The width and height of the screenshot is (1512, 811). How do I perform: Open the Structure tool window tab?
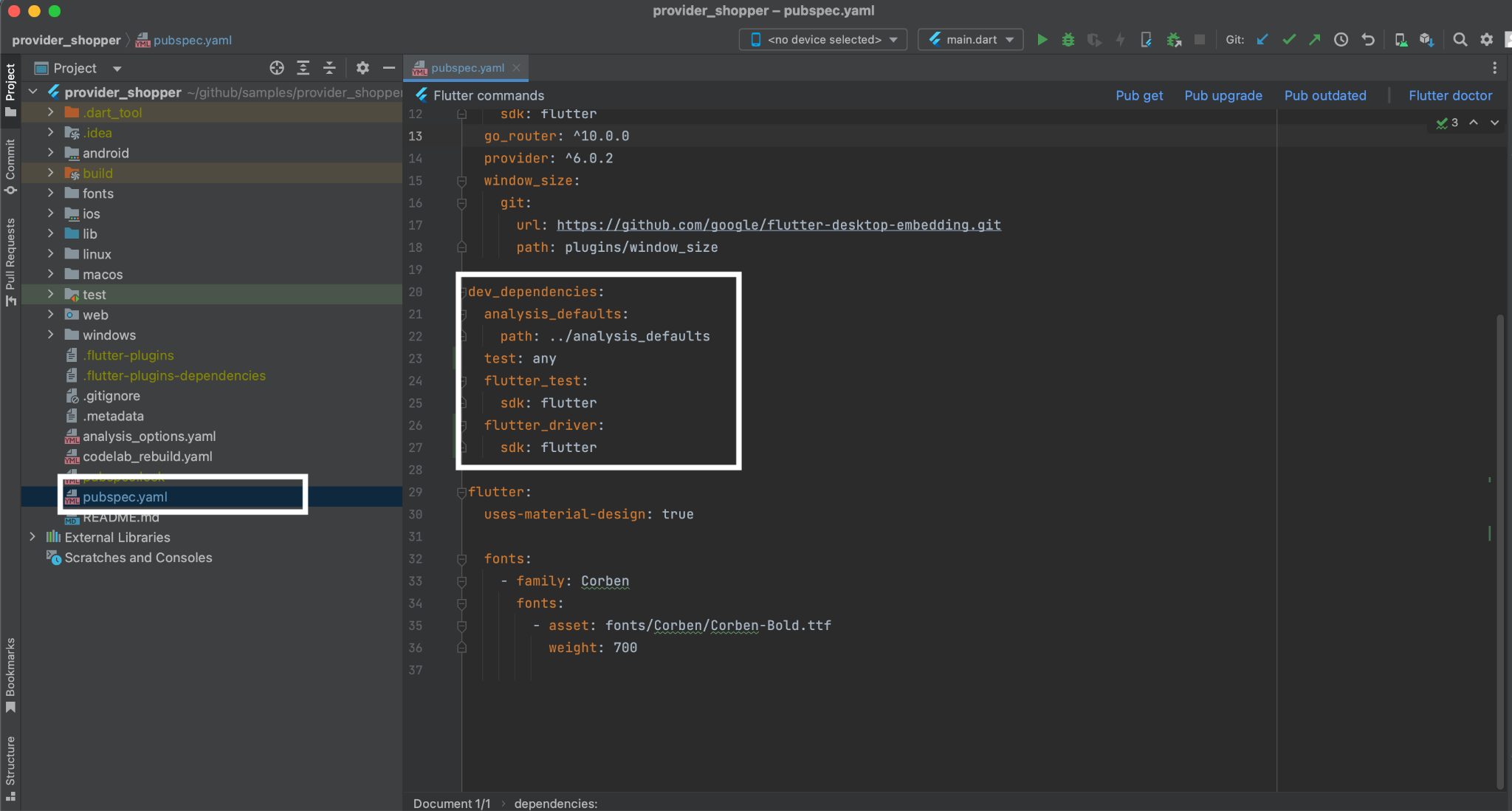[x=10, y=768]
